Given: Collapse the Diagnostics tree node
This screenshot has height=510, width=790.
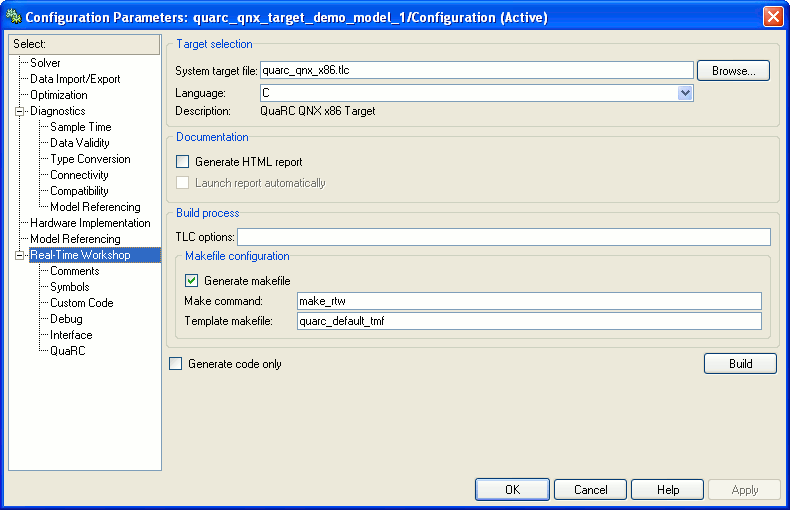Looking at the screenshot, I should click(x=20, y=111).
